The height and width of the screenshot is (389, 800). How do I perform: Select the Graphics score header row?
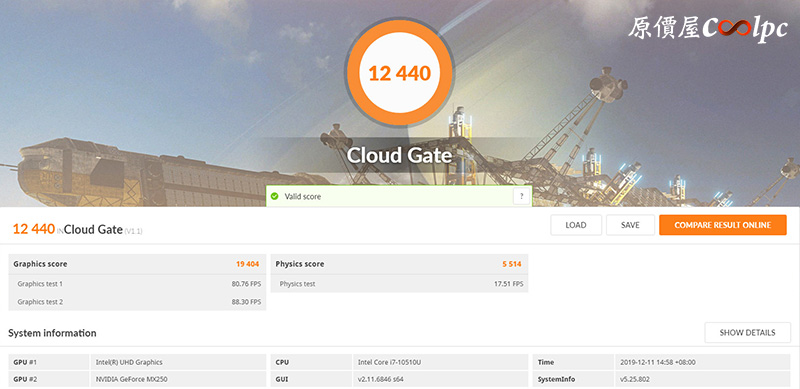[x=137, y=264]
